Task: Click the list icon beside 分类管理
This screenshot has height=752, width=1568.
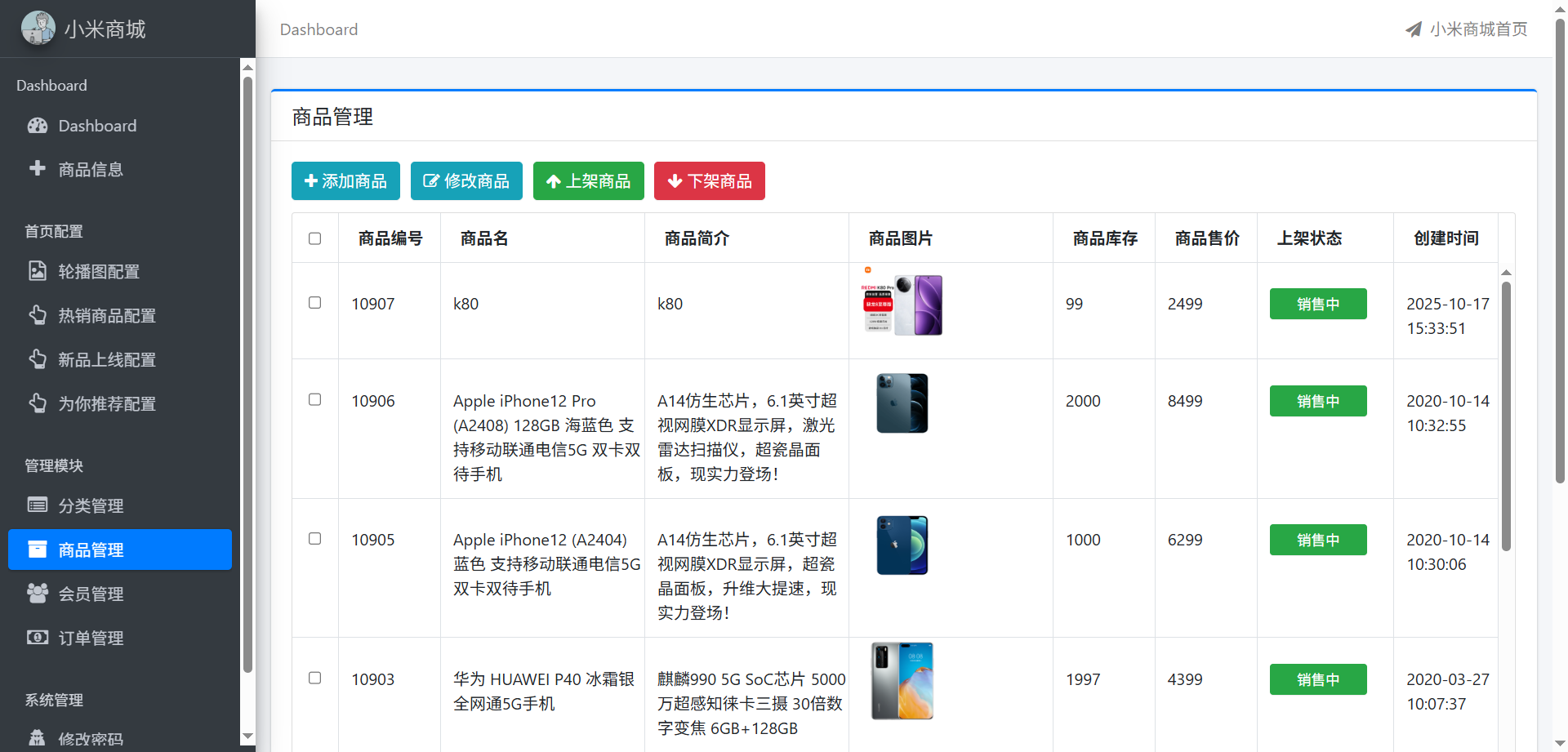Action: coord(38,505)
